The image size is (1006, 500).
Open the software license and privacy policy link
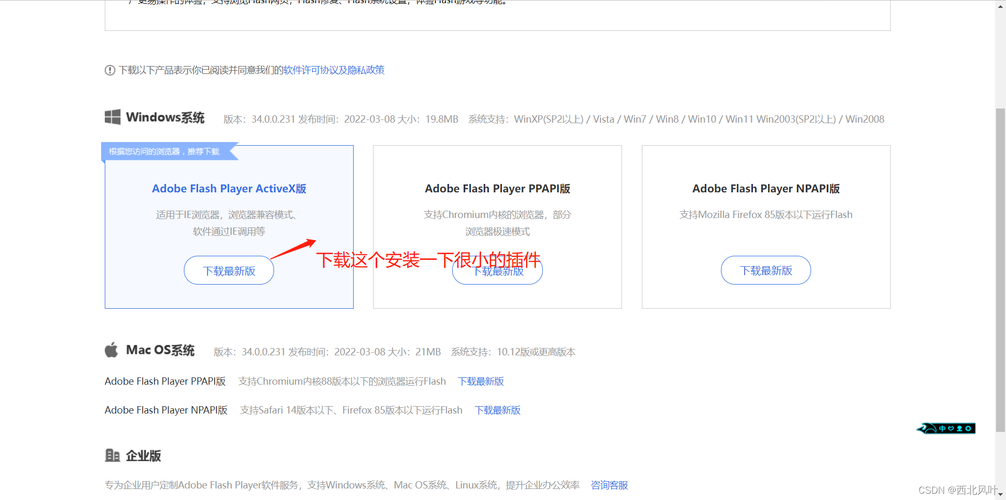(x=334, y=70)
